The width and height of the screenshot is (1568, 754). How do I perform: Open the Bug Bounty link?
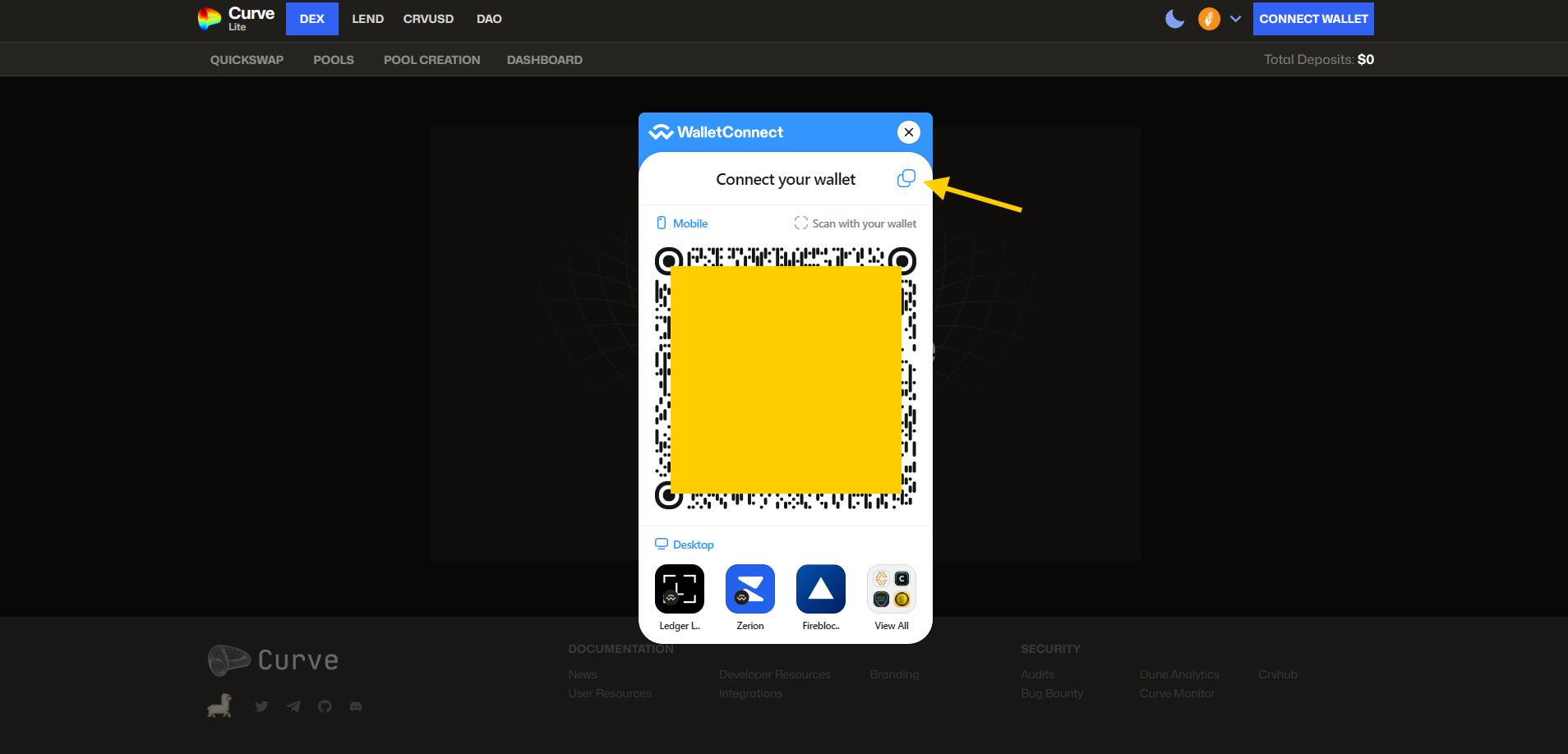1052,693
